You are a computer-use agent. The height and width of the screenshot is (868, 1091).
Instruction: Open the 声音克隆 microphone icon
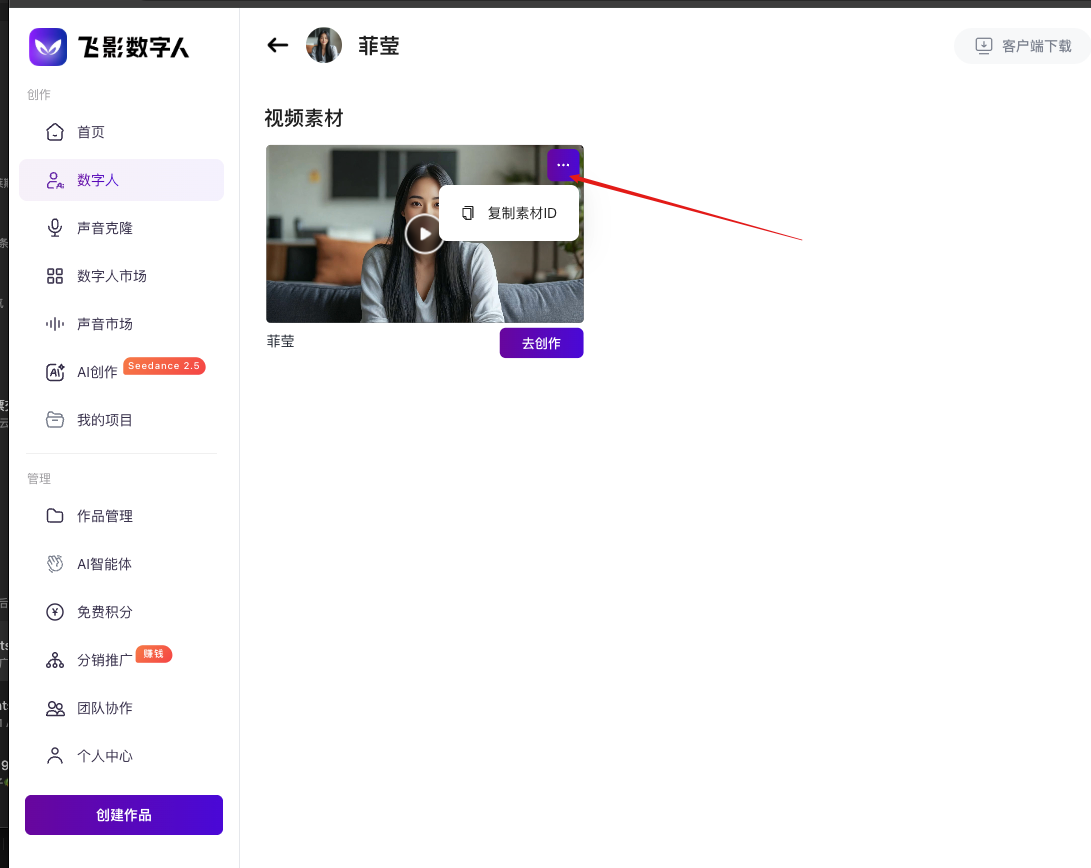[55, 228]
